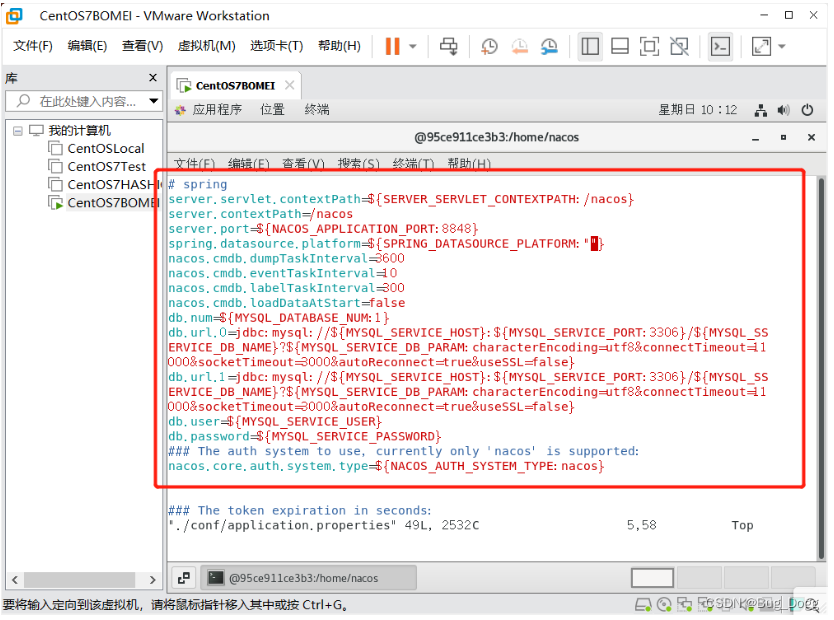Open the guest 位置 menu
The height and width of the screenshot is (620, 834).
[x=272, y=110]
